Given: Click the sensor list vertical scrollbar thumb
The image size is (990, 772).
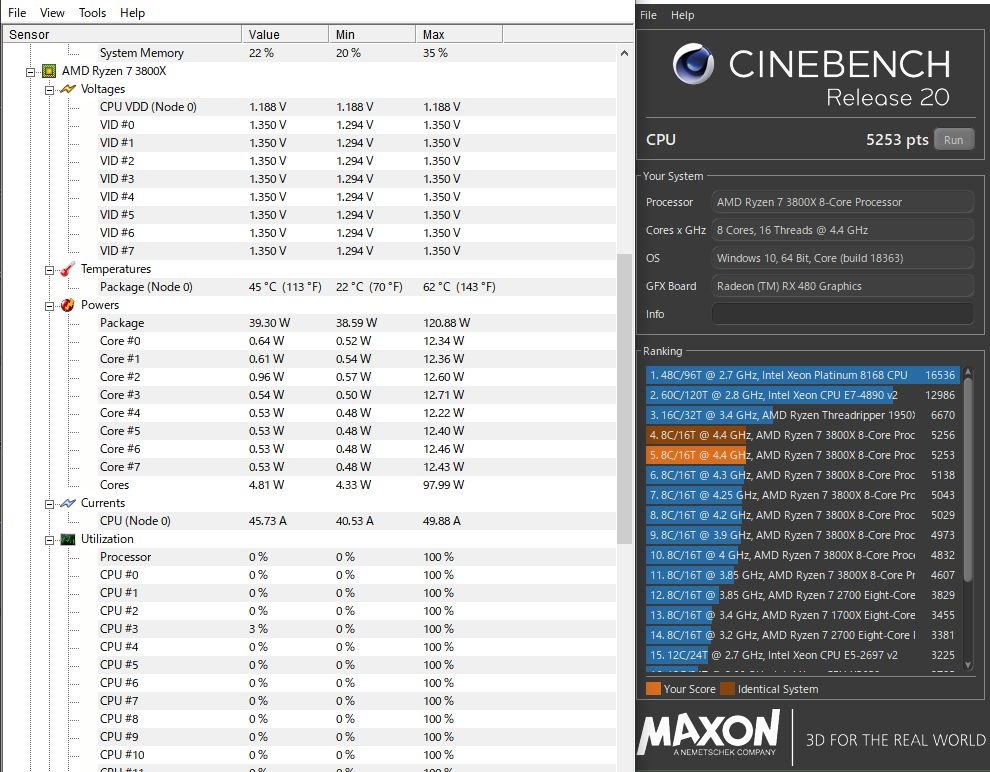Looking at the screenshot, I should (x=624, y=398).
